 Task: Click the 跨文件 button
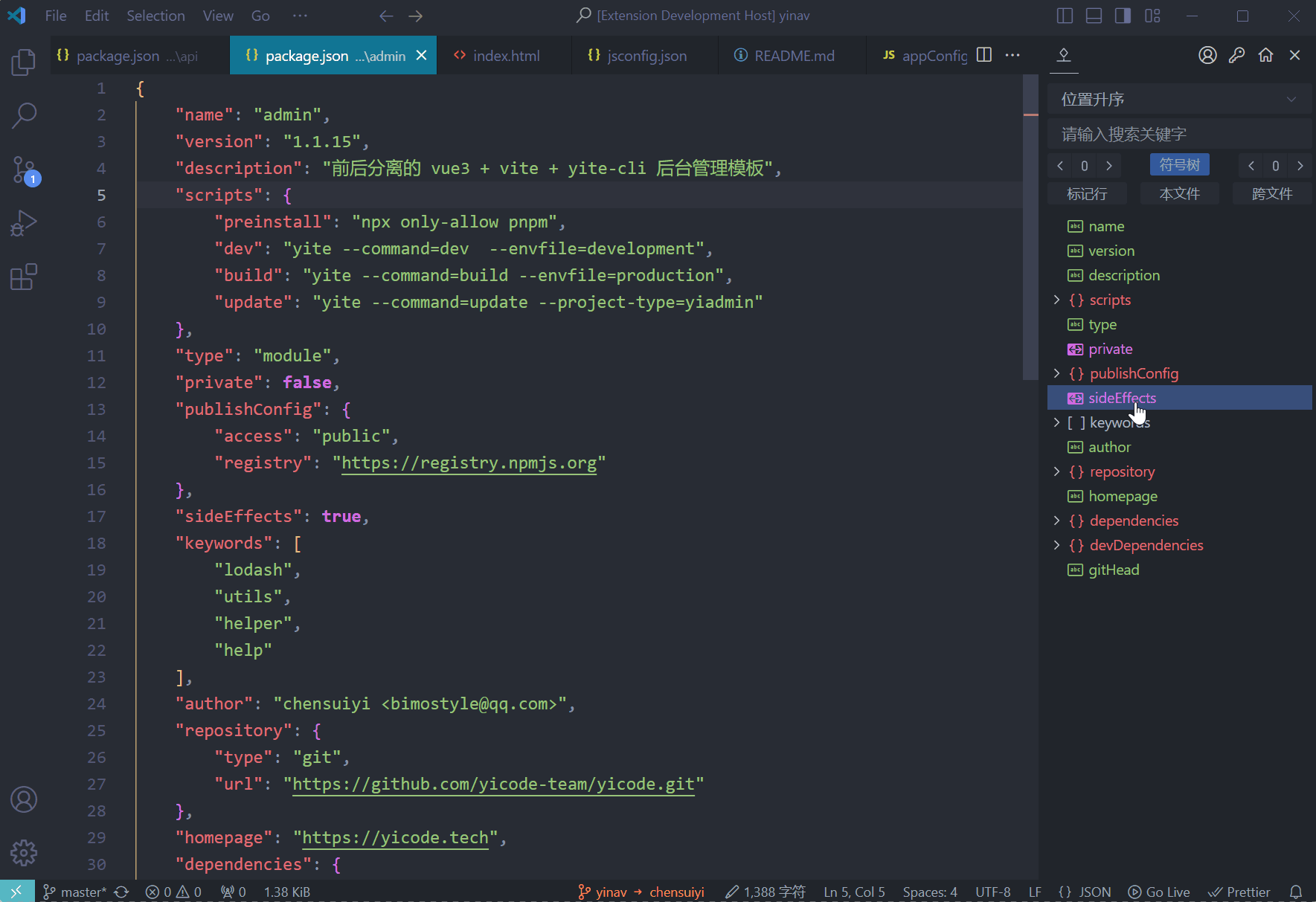[x=1271, y=194]
